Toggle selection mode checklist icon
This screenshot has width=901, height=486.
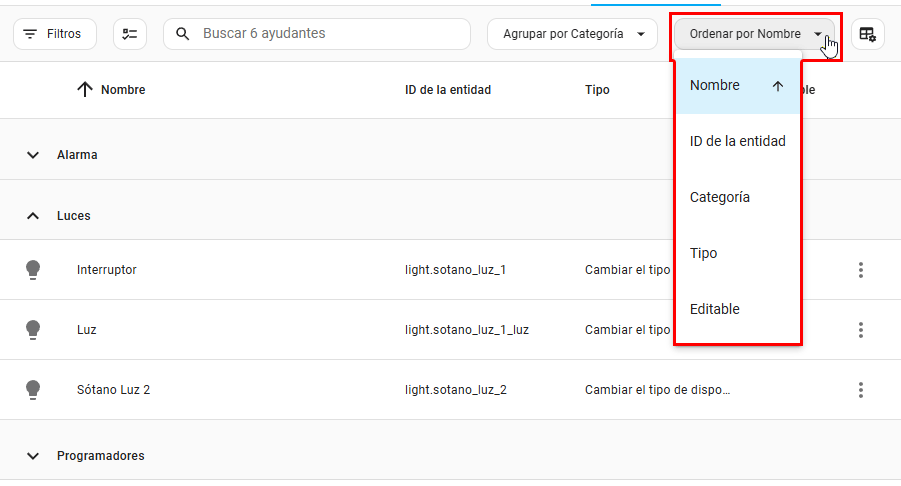point(130,34)
